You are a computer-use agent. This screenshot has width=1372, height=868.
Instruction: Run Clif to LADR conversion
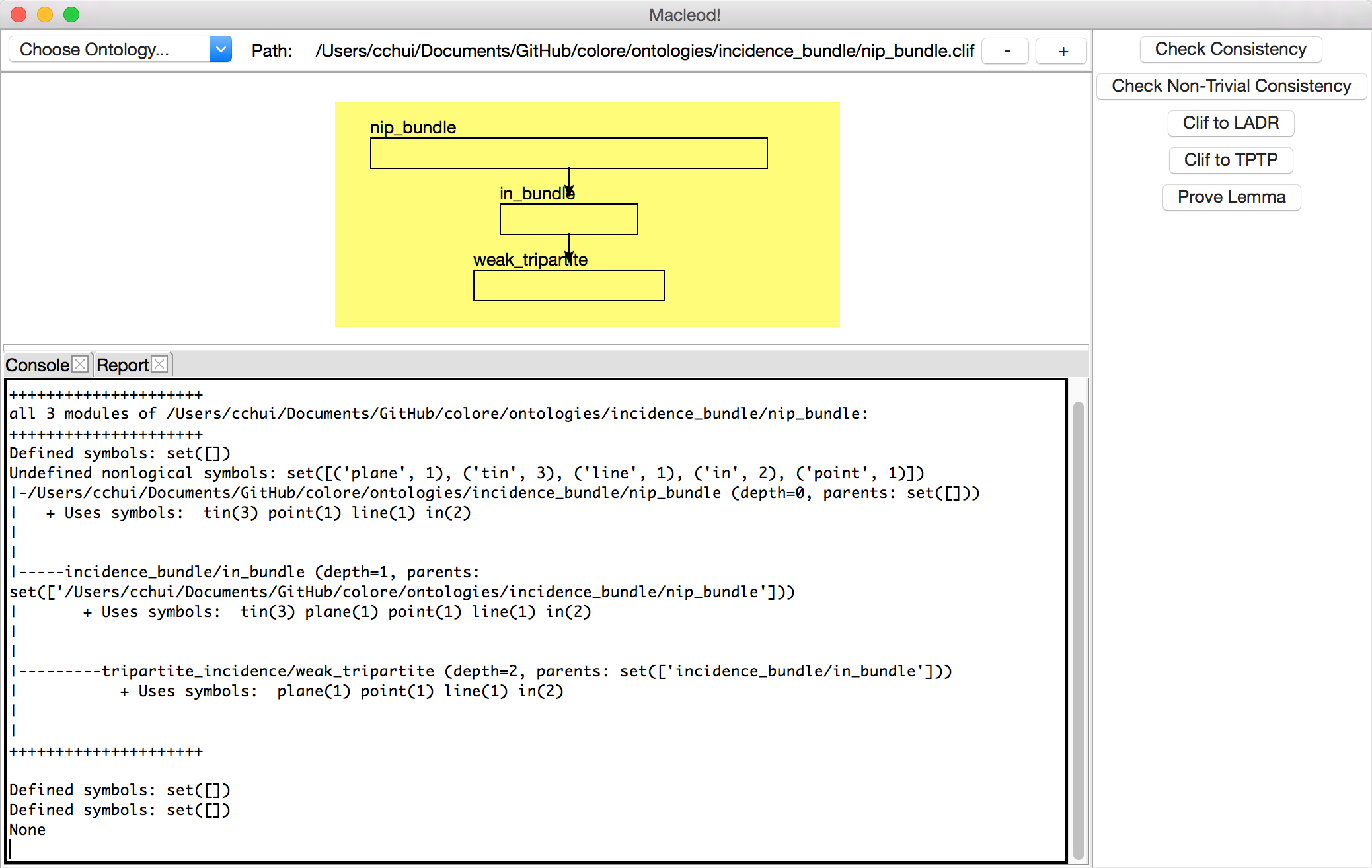coord(1230,123)
